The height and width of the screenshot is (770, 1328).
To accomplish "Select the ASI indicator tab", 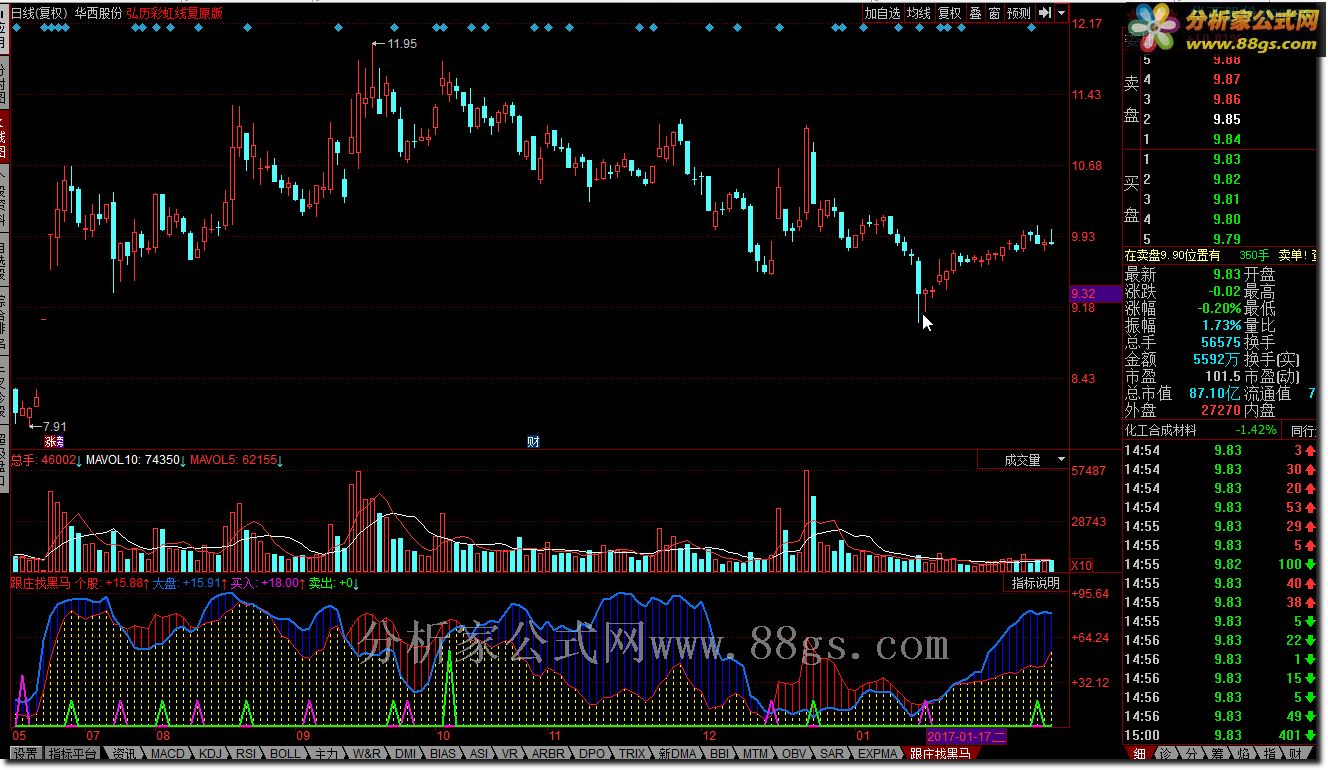I will click(480, 753).
